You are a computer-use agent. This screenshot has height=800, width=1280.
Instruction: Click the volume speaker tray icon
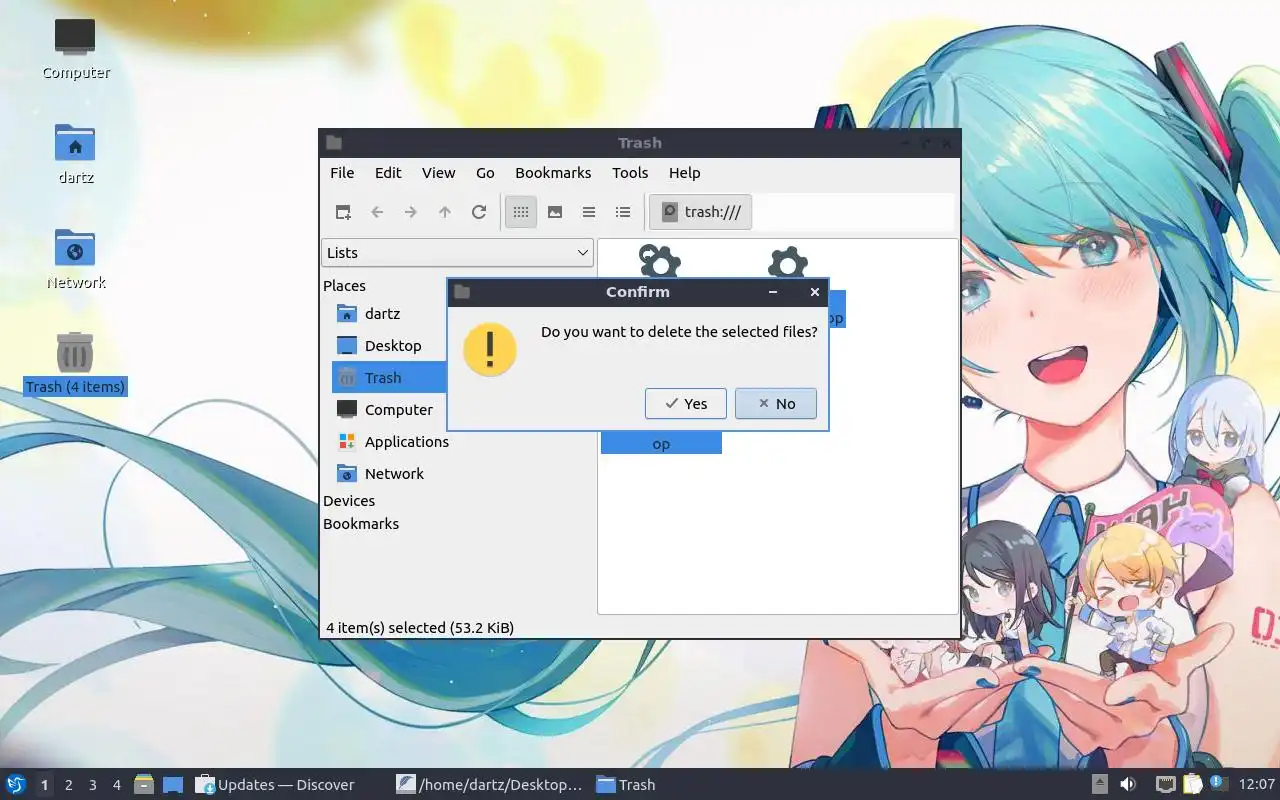(1128, 785)
